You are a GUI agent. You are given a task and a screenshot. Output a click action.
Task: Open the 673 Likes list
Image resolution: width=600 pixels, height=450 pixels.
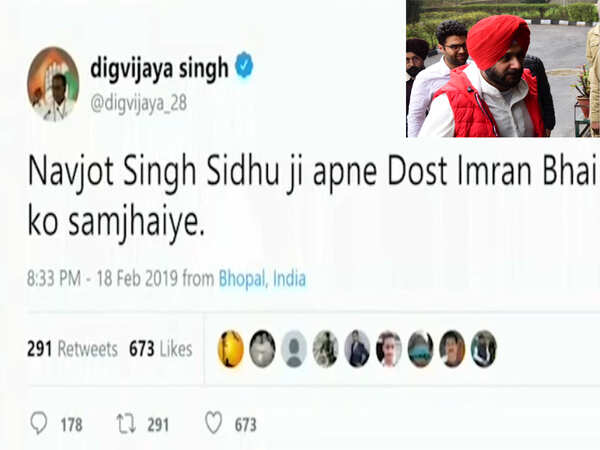161,349
